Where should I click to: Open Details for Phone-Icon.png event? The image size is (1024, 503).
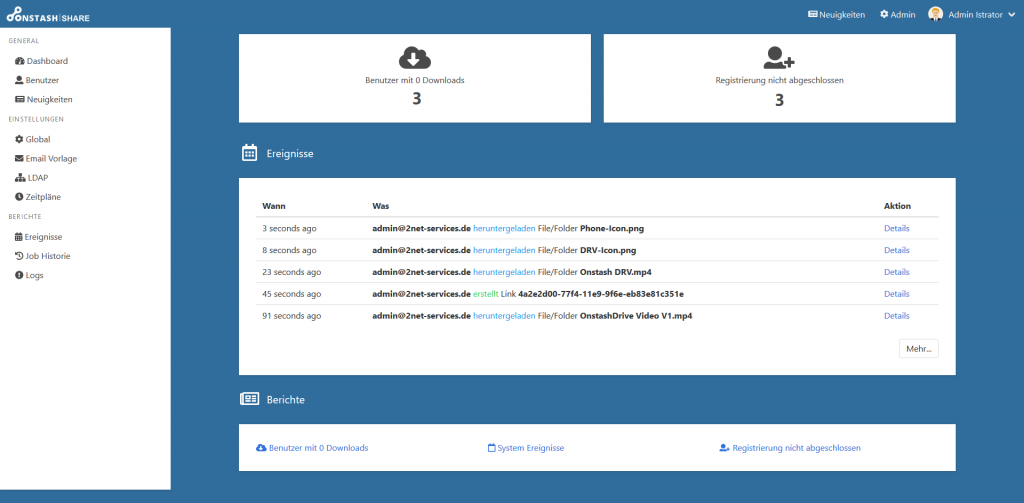pos(897,229)
